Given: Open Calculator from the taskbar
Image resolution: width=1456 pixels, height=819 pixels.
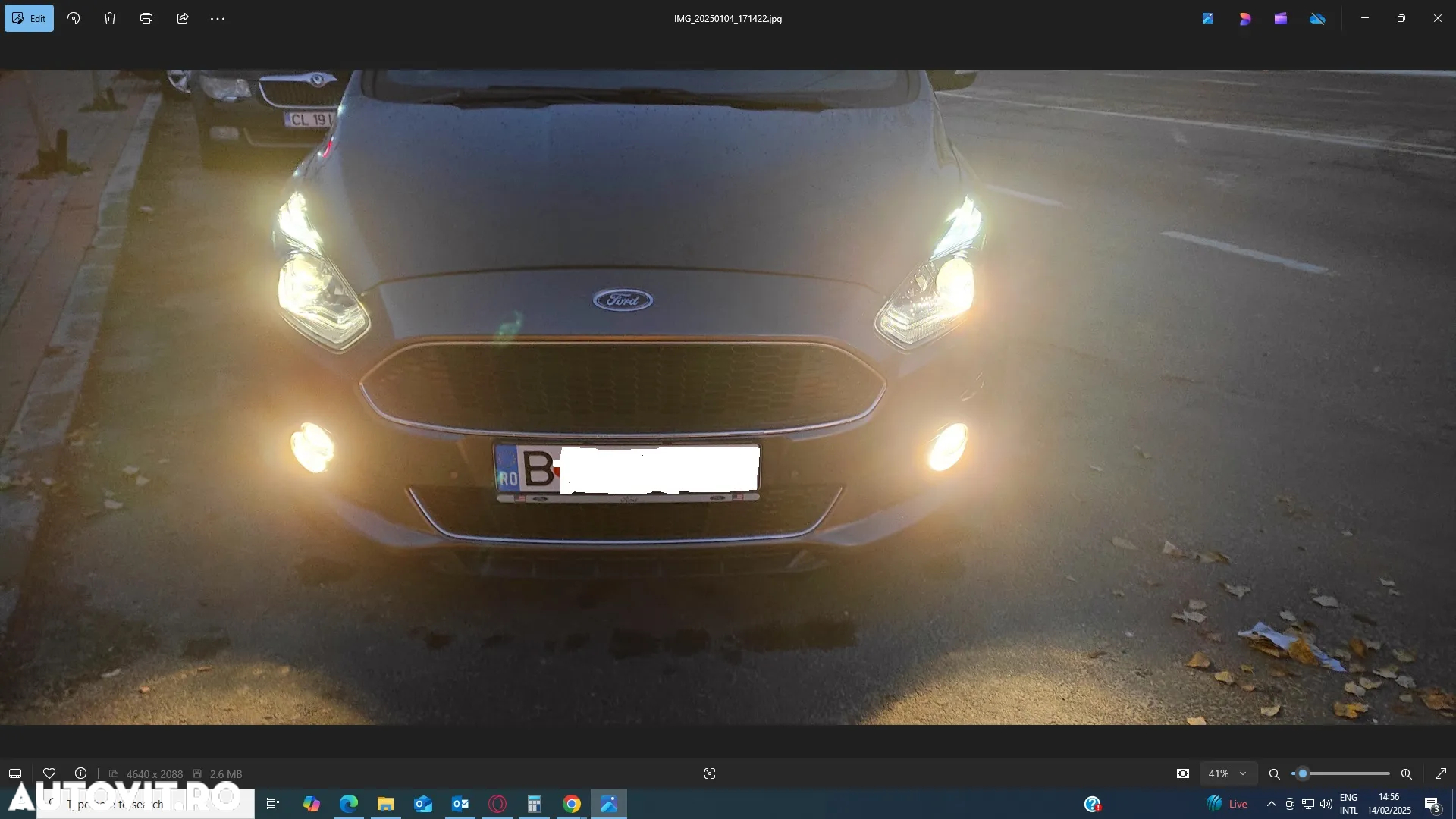Looking at the screenshot, I should 535,804.
